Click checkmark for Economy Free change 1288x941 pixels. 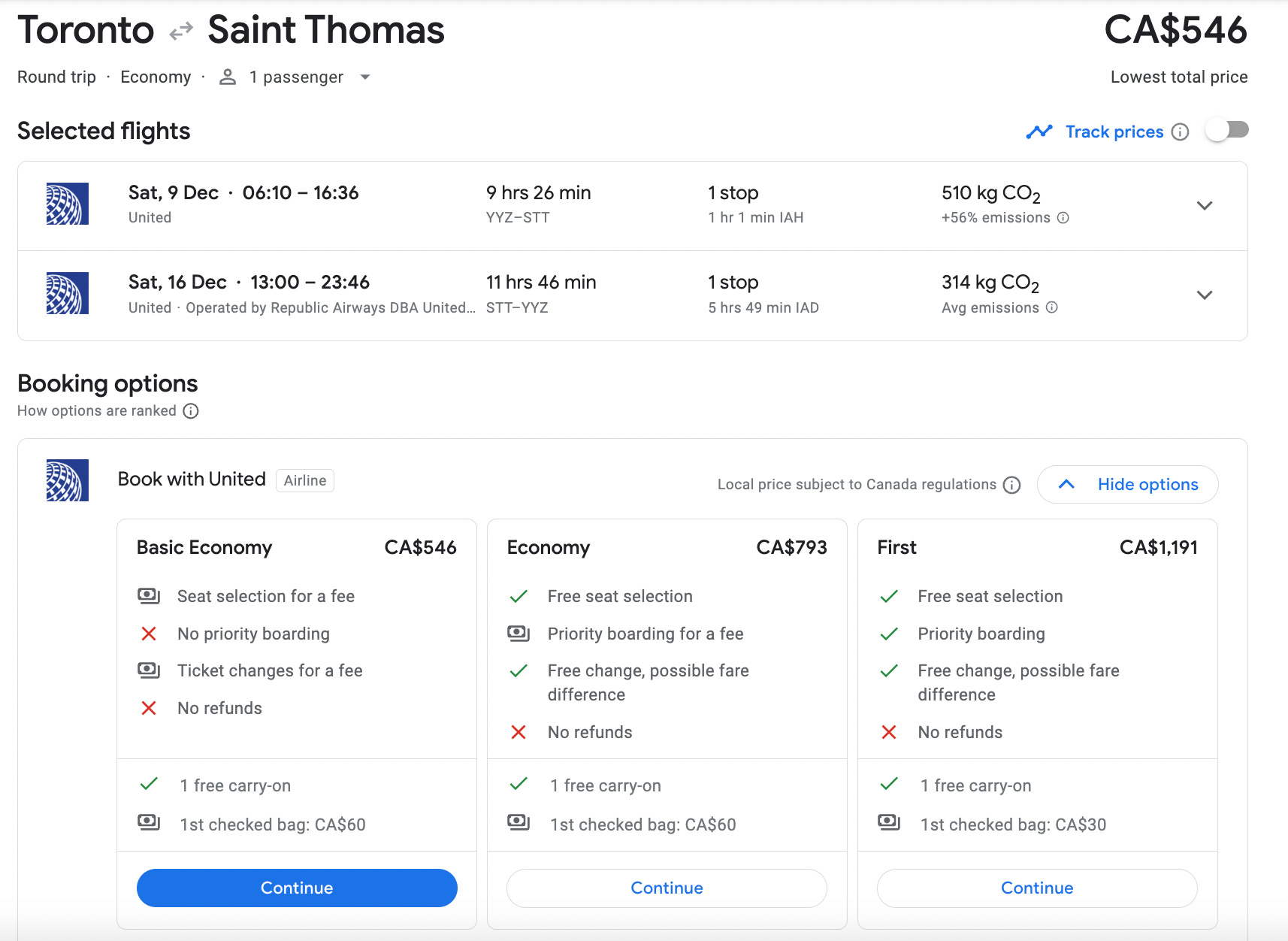(519, 671)
